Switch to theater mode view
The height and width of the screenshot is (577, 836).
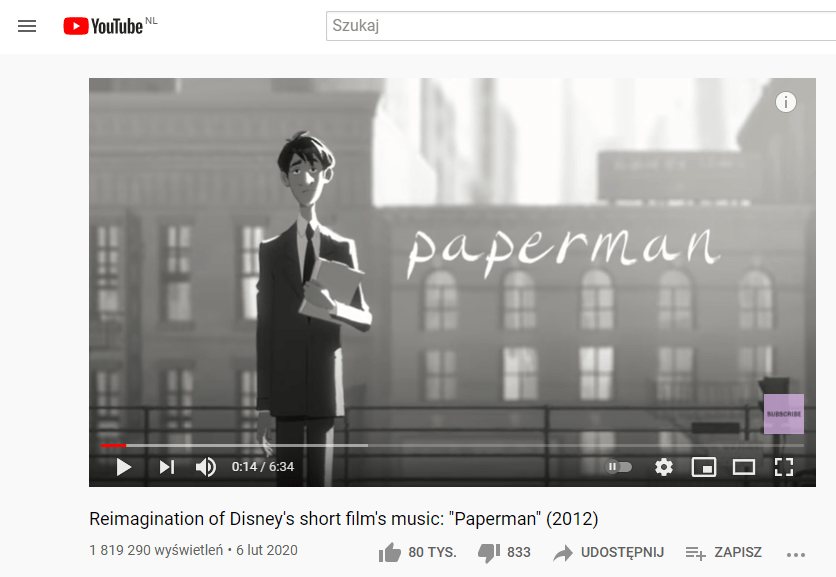click(744, 467)
